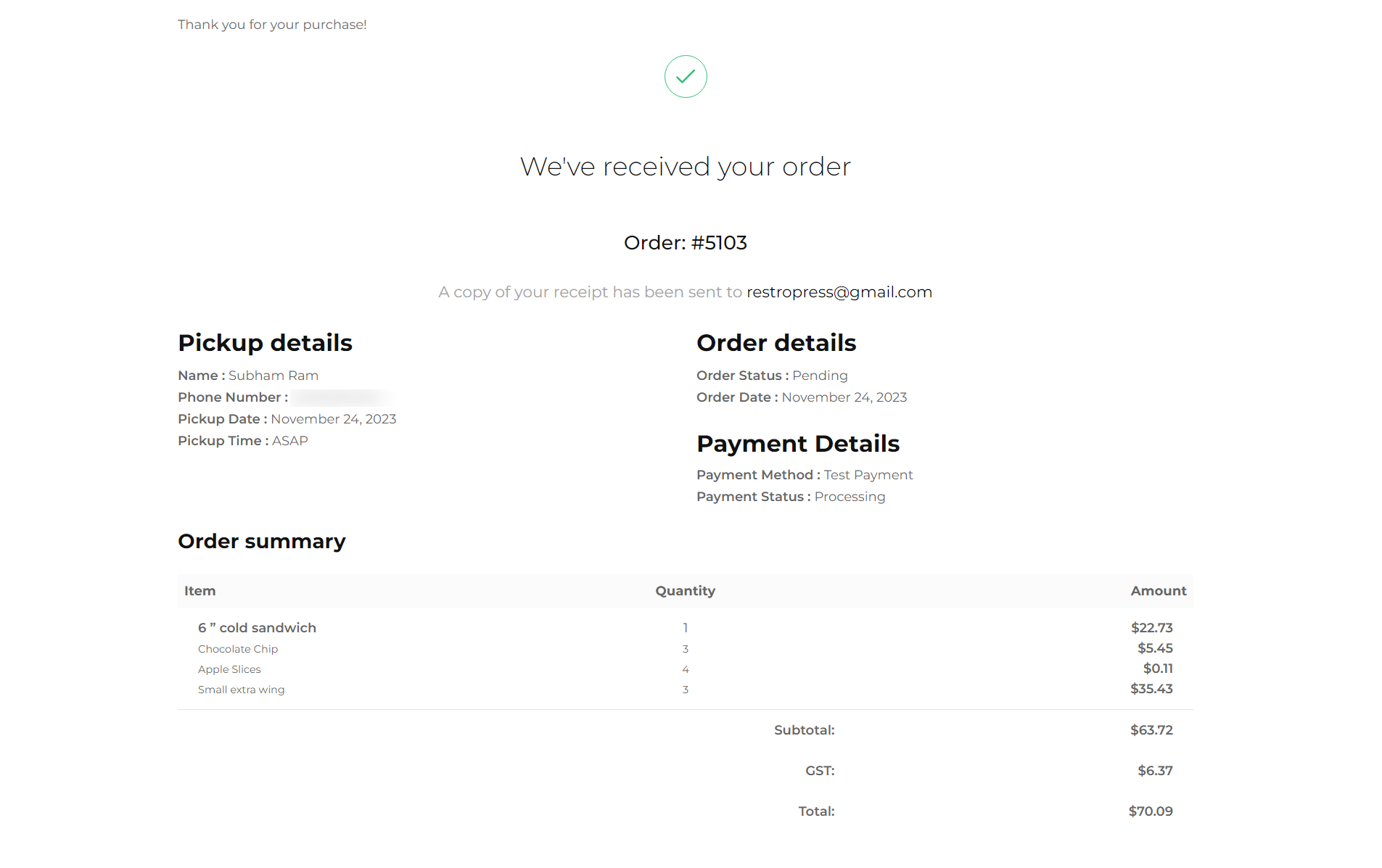Screen dimensions: 1382x868
Task: Click the Amount column header
Action: click(x=1158, y=591)
